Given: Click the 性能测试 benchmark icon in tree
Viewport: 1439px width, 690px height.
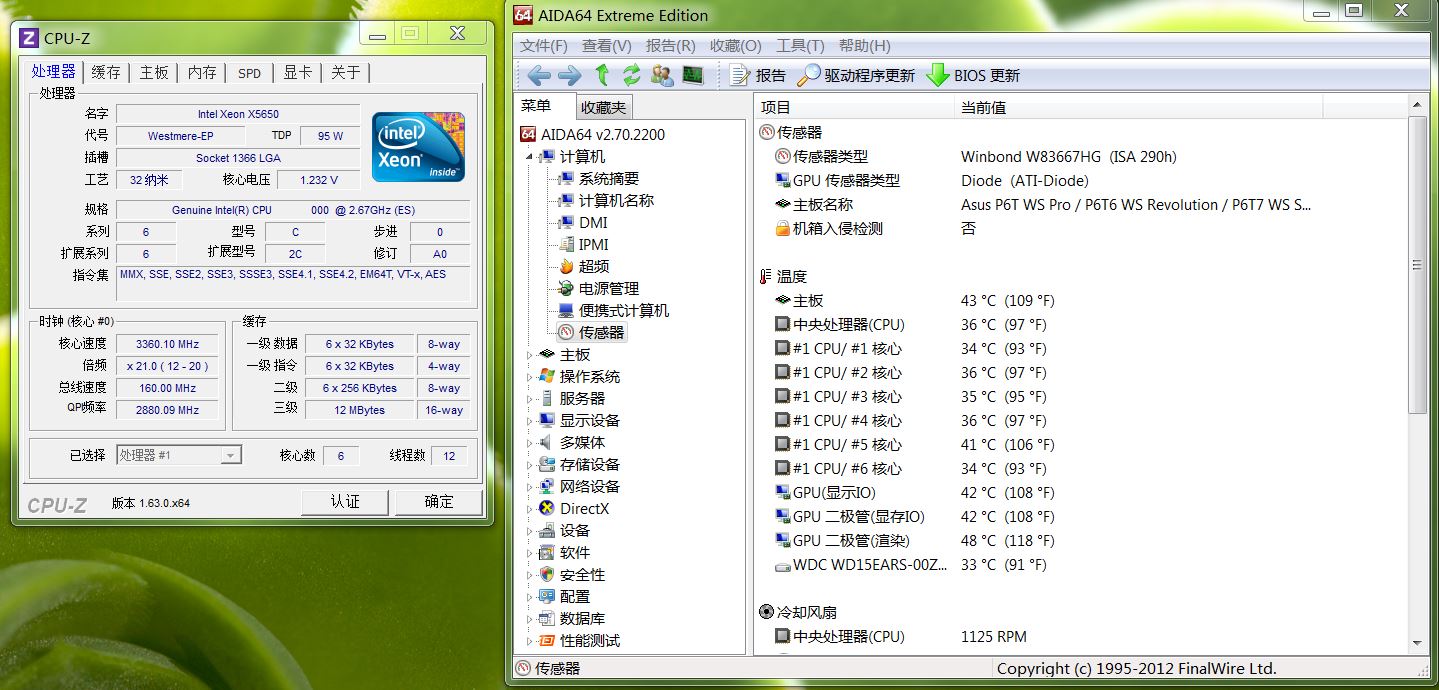Looking at the screenshot, I should point(546,640).
